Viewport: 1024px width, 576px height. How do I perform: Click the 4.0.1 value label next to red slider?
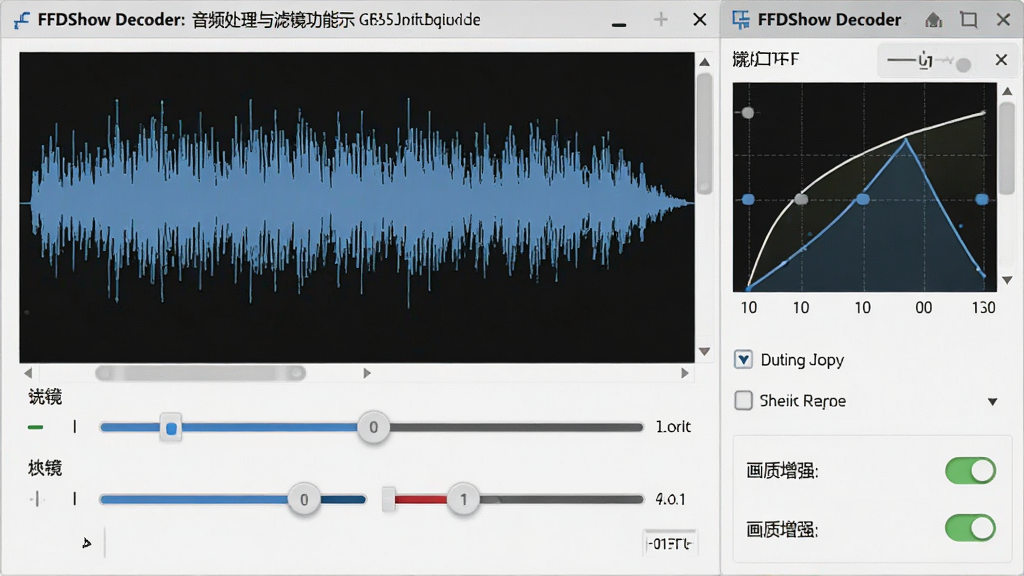671,500
